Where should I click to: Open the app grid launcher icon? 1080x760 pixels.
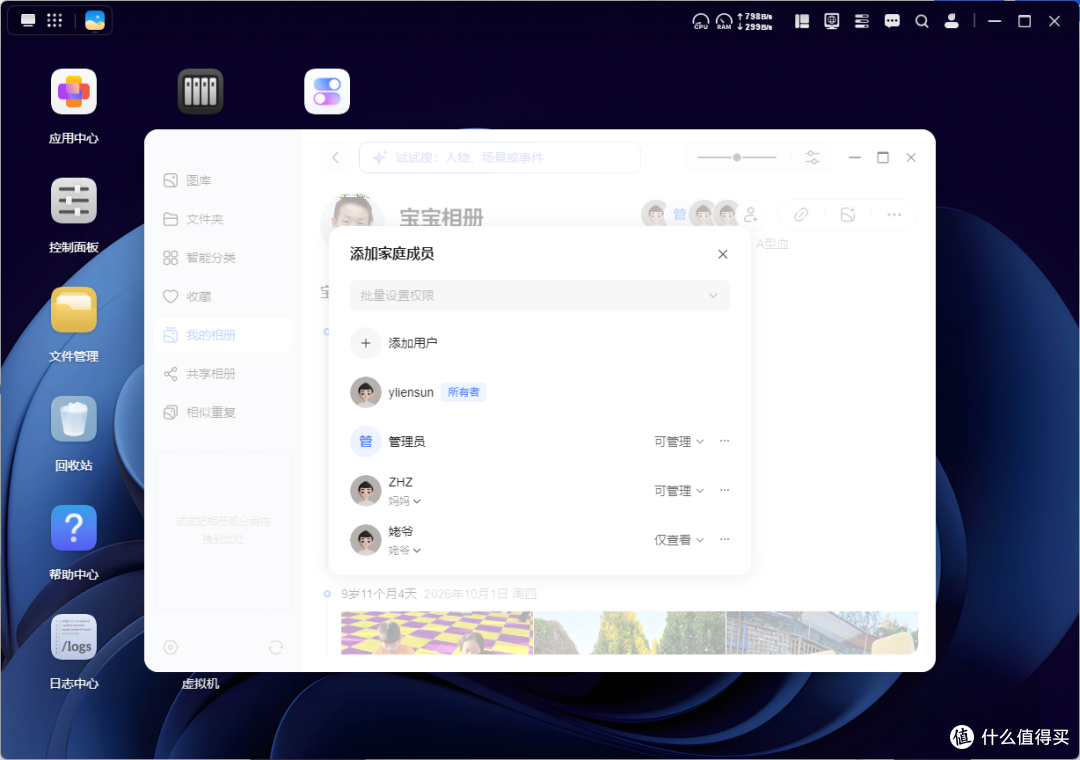tap(54, 21)
